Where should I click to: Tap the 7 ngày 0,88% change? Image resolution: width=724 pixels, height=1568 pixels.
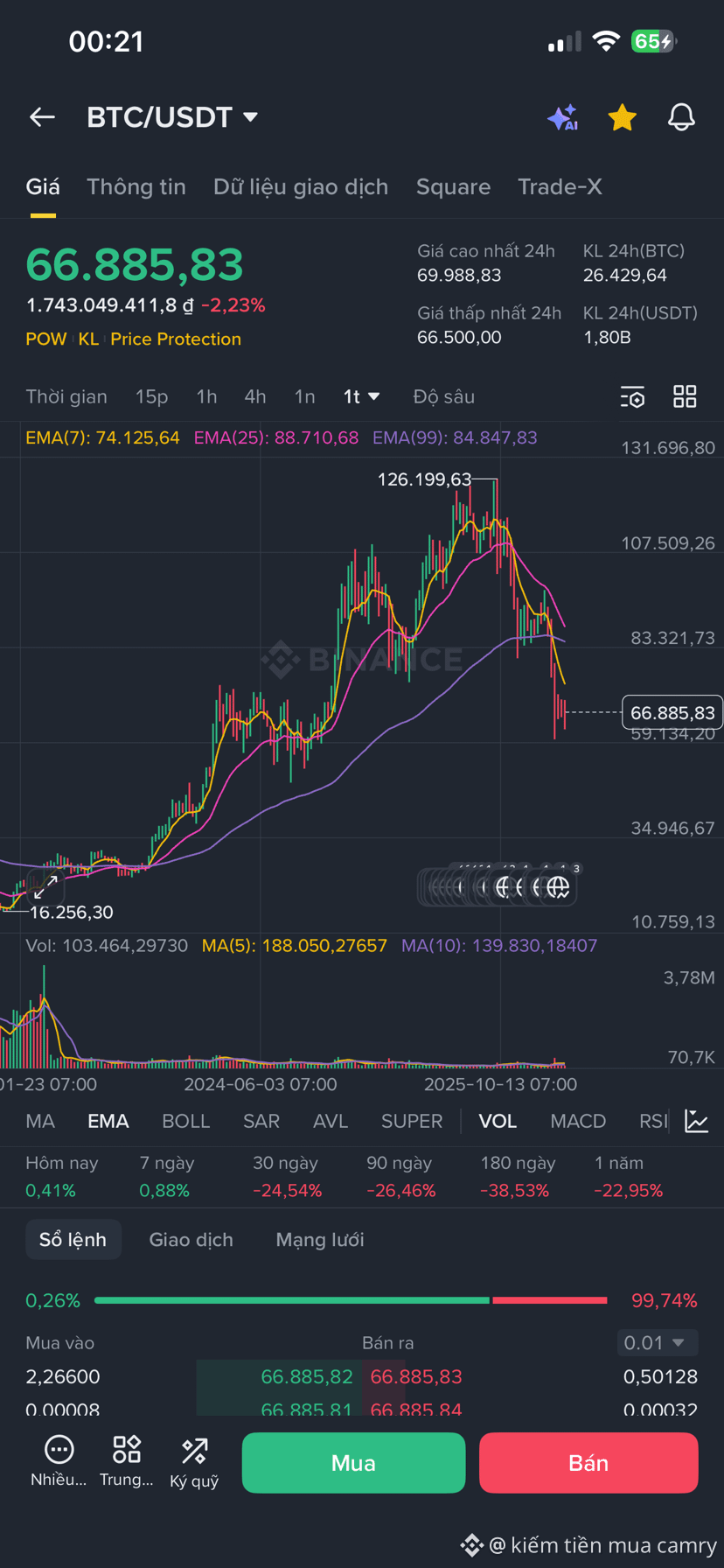pos(167,1177)
